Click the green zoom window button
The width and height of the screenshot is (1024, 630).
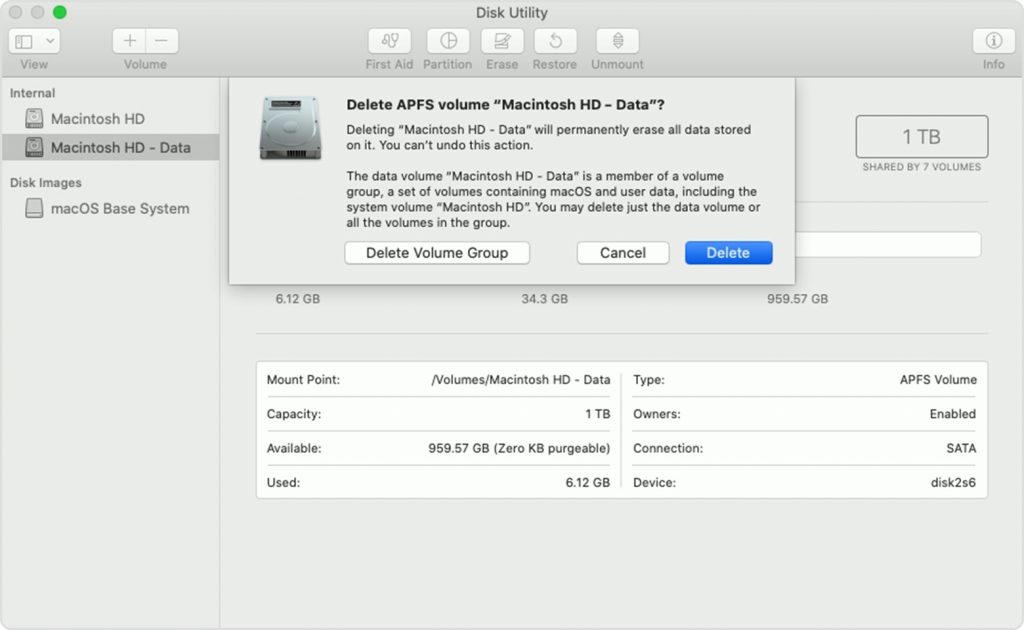point(59,12)
